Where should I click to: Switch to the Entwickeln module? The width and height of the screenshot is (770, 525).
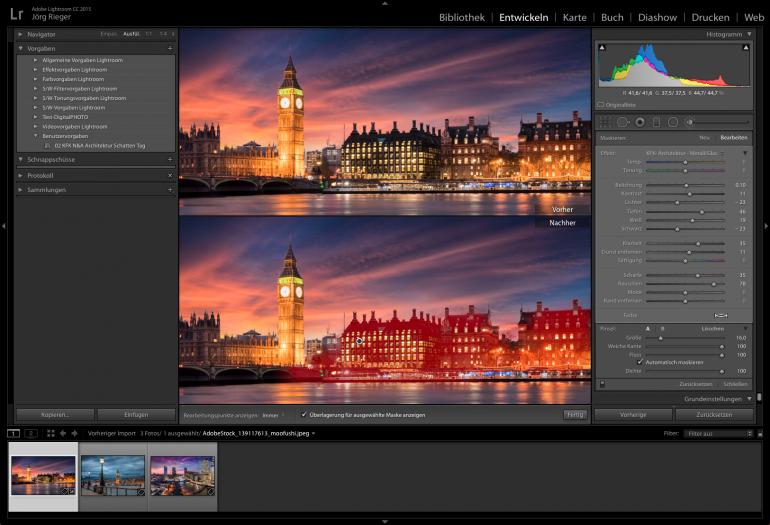[523, 18]
